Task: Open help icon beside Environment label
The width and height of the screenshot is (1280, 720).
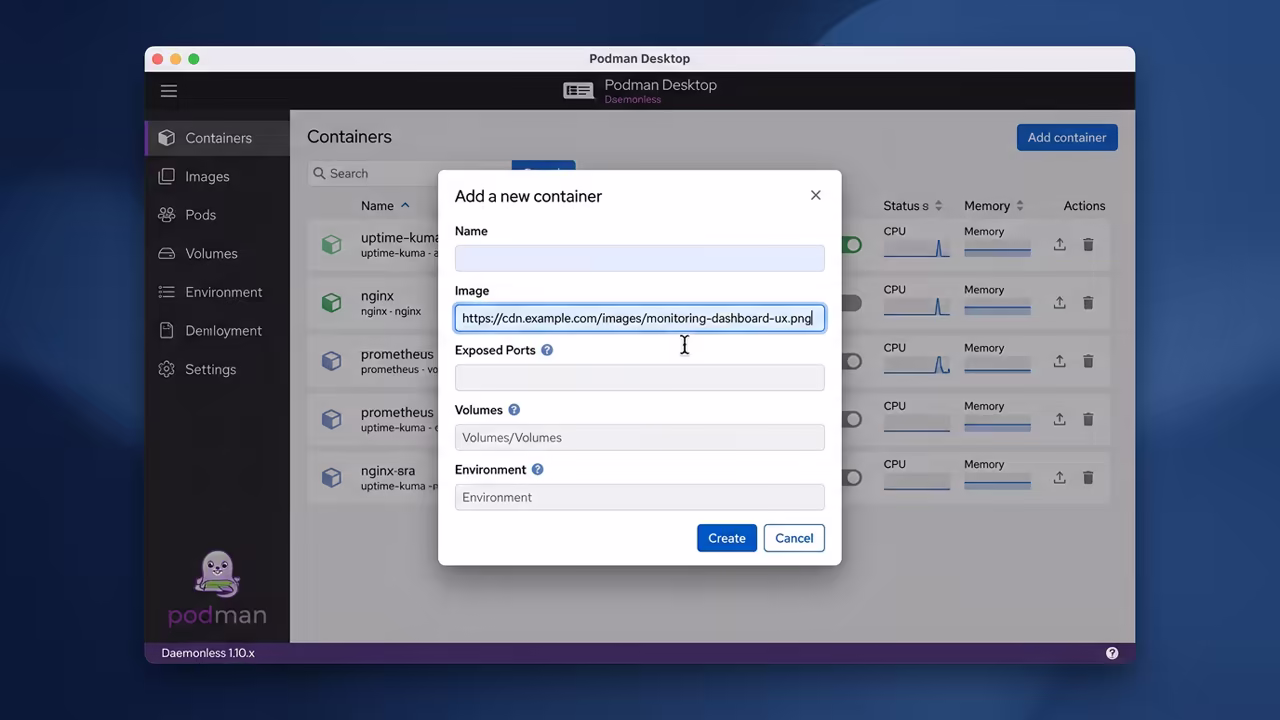Action: (x=537, y=469)
